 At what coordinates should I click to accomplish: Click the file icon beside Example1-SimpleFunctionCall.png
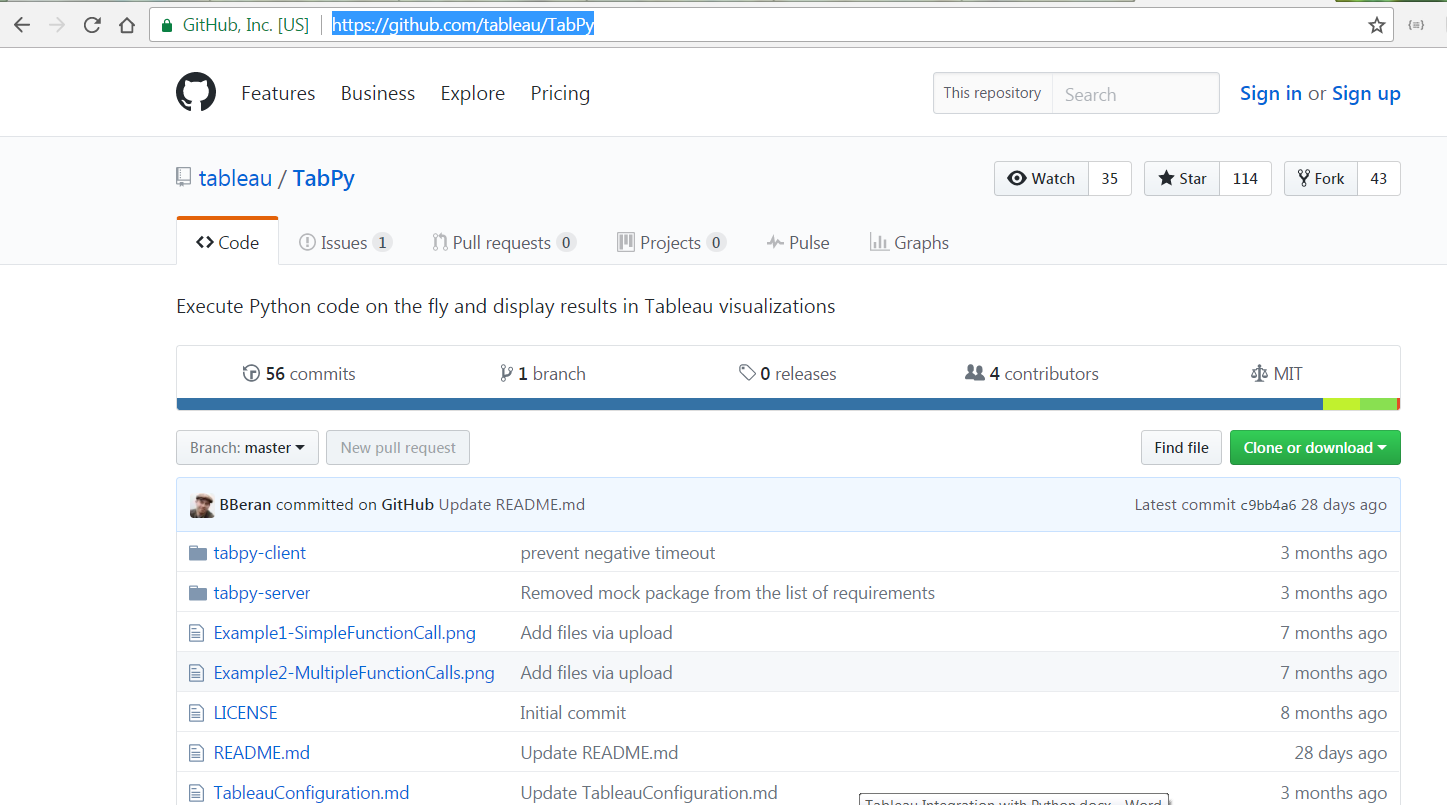click(x=196, y=633)
